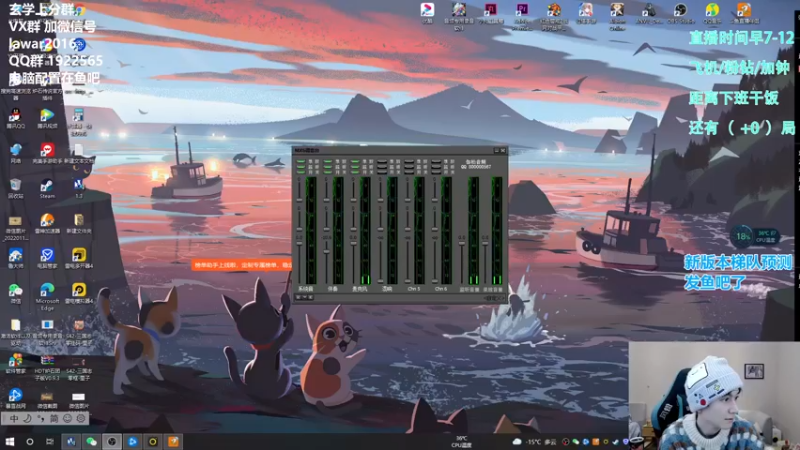Open the Microsoft Edge desktop shortcut
Screen dimensions: 800x450
[47, 296]
